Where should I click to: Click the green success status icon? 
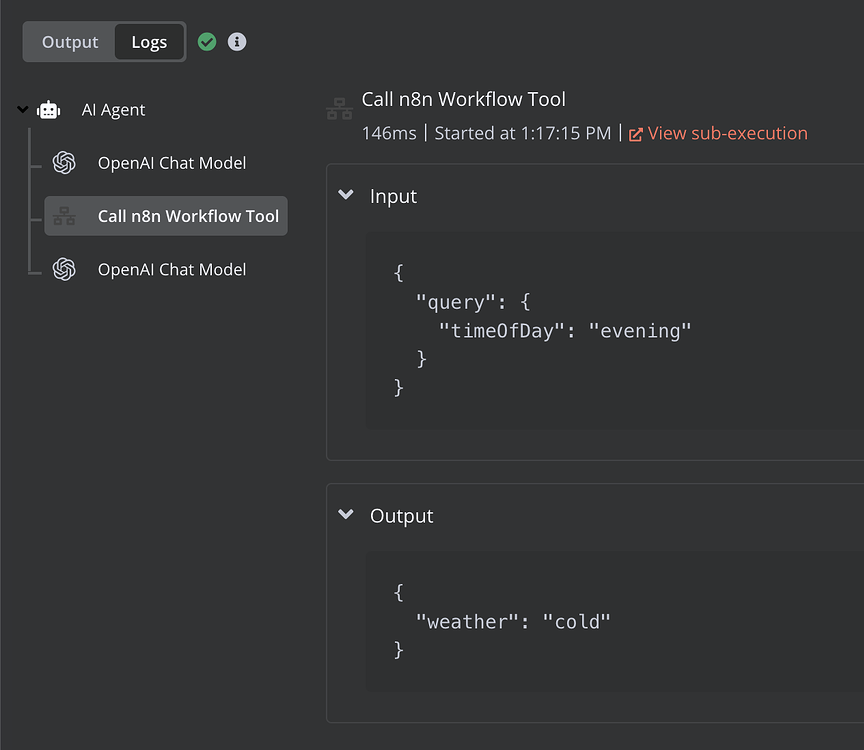207,42
